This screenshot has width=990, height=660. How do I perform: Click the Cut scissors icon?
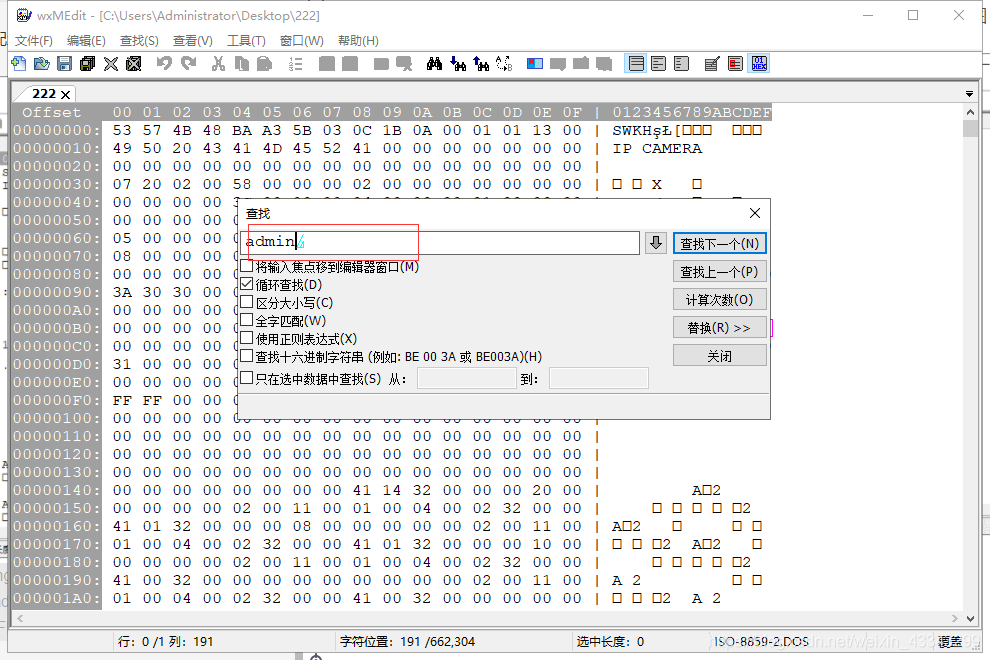[218, 64]
